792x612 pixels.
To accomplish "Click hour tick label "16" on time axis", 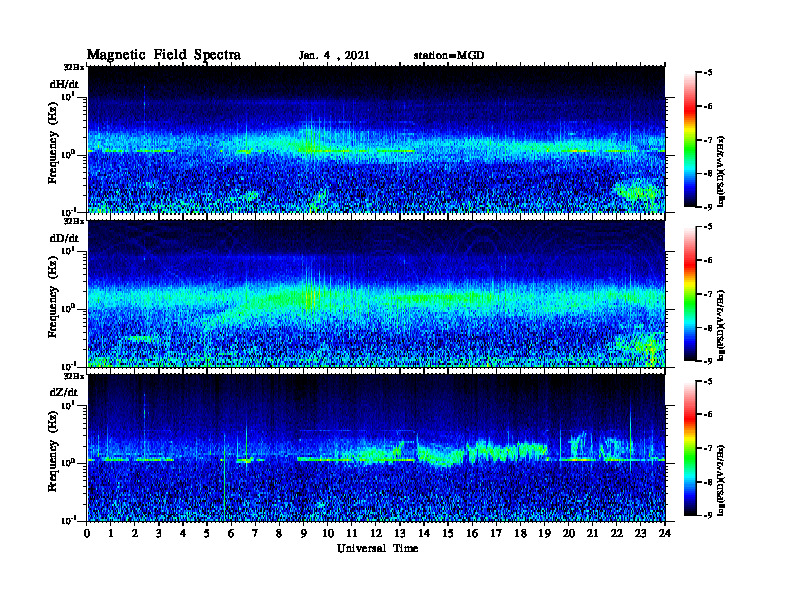I will pos(472,533).
